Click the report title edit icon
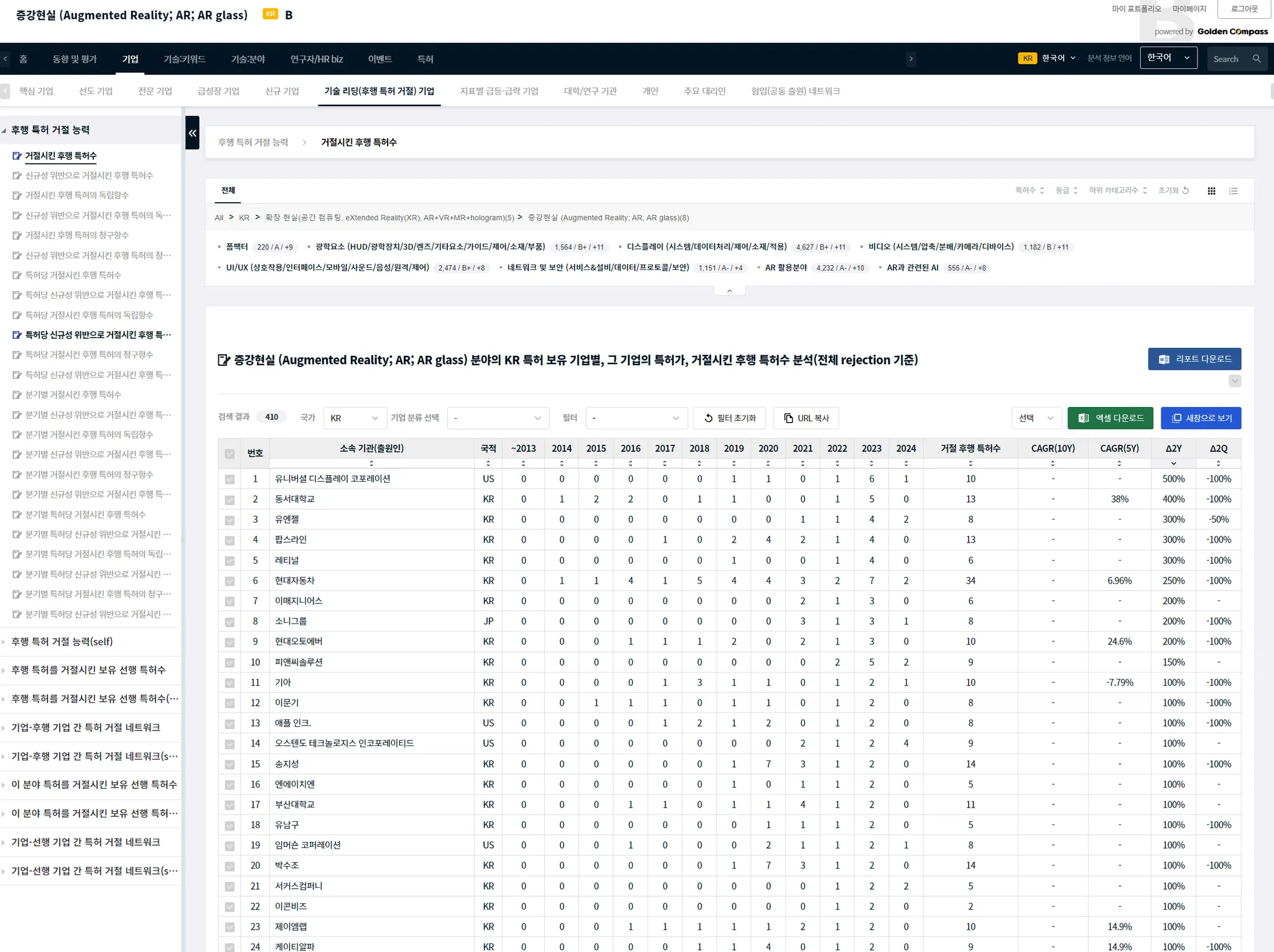The width and height of the screenshot is (1274, 952). click(223, 360)
